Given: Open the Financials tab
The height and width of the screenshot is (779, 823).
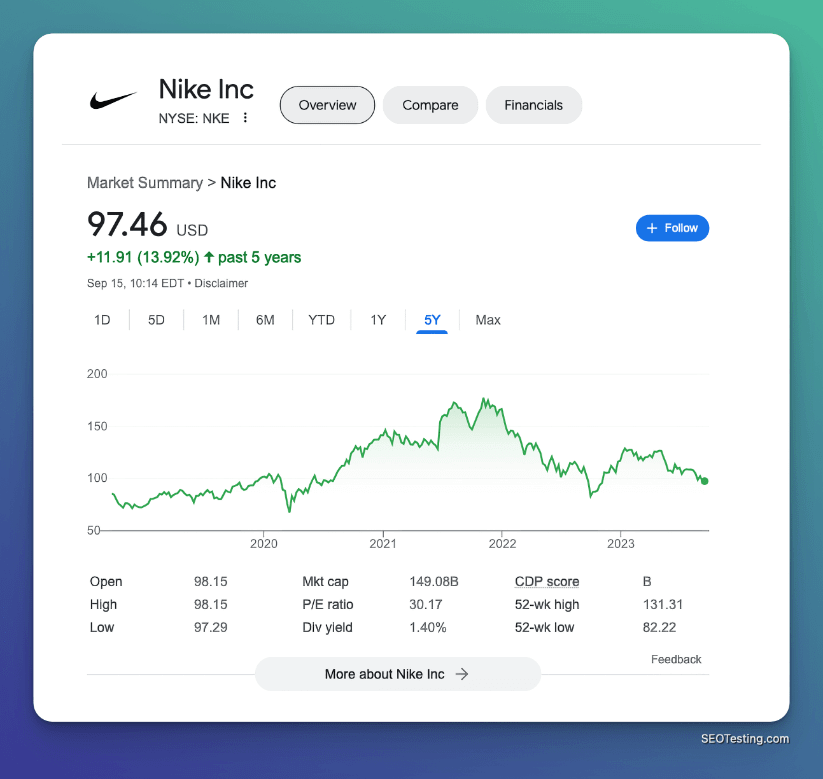Looking at the screenshot, I should [533, 105].
